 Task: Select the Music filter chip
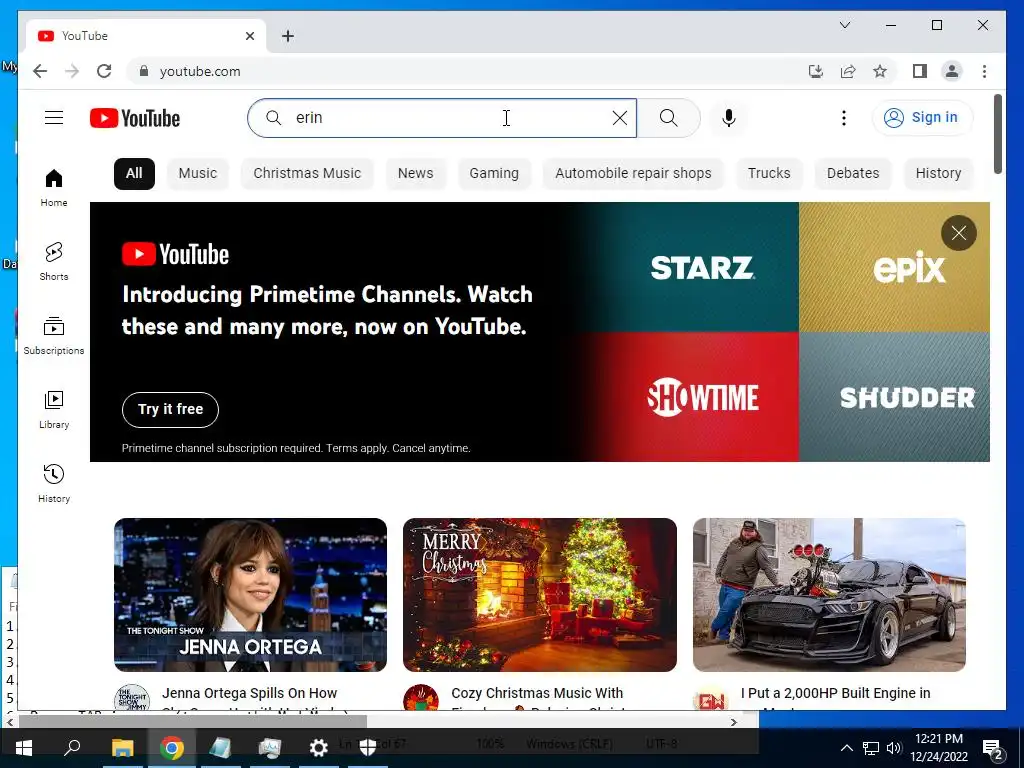click(x=198, y=173)
